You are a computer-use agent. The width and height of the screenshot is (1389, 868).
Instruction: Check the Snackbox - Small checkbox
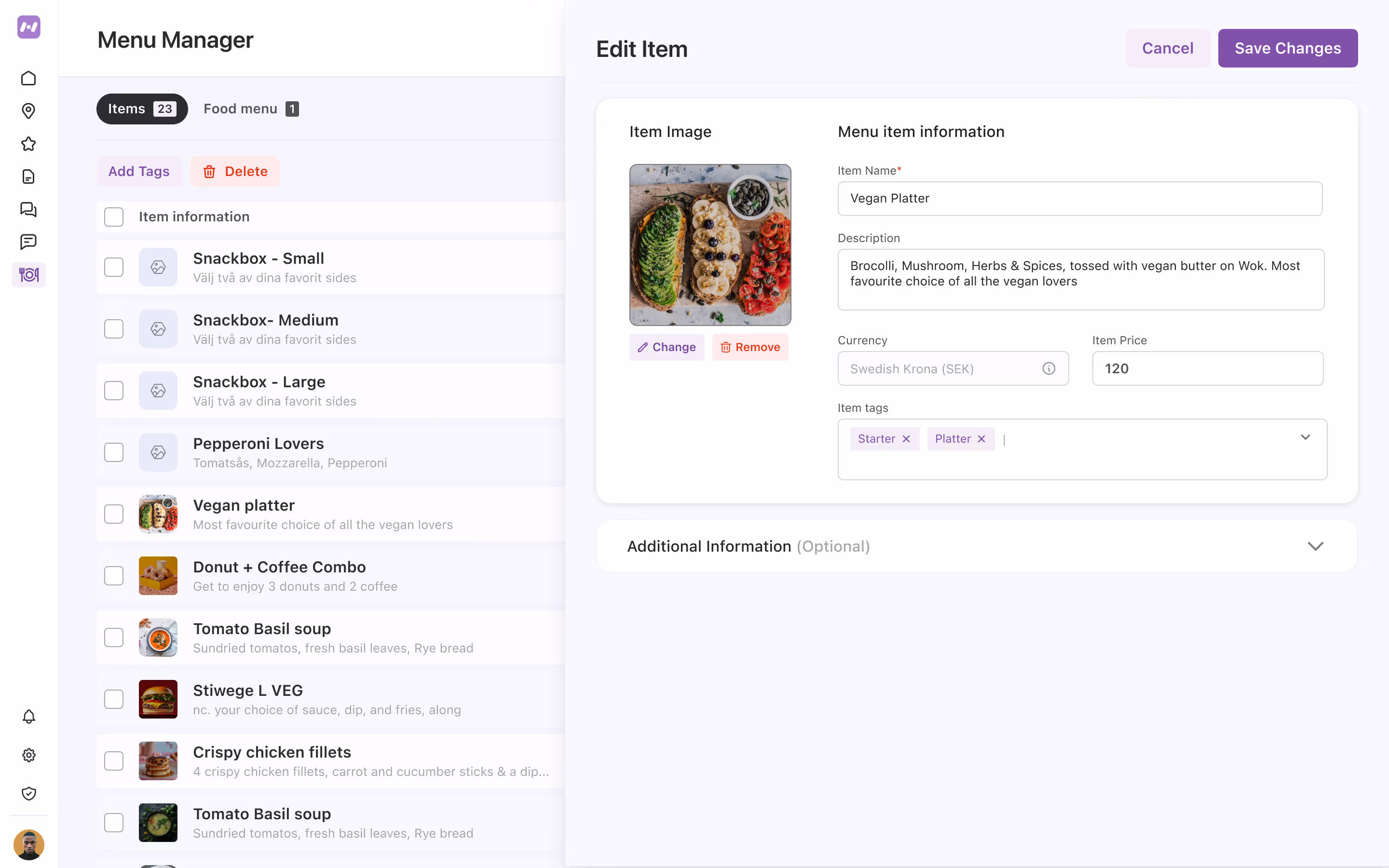pyautogui.click(x=114, y=267)
